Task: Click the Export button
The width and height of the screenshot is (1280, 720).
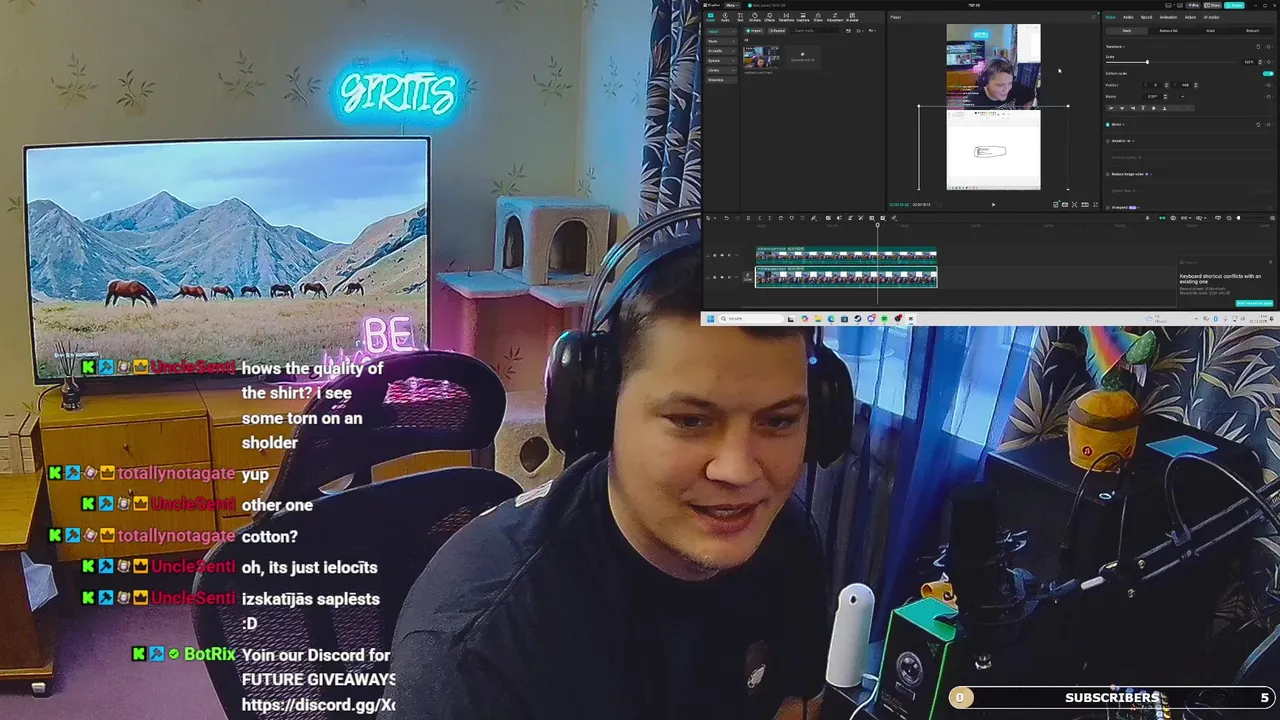Action: [1234, 6]
